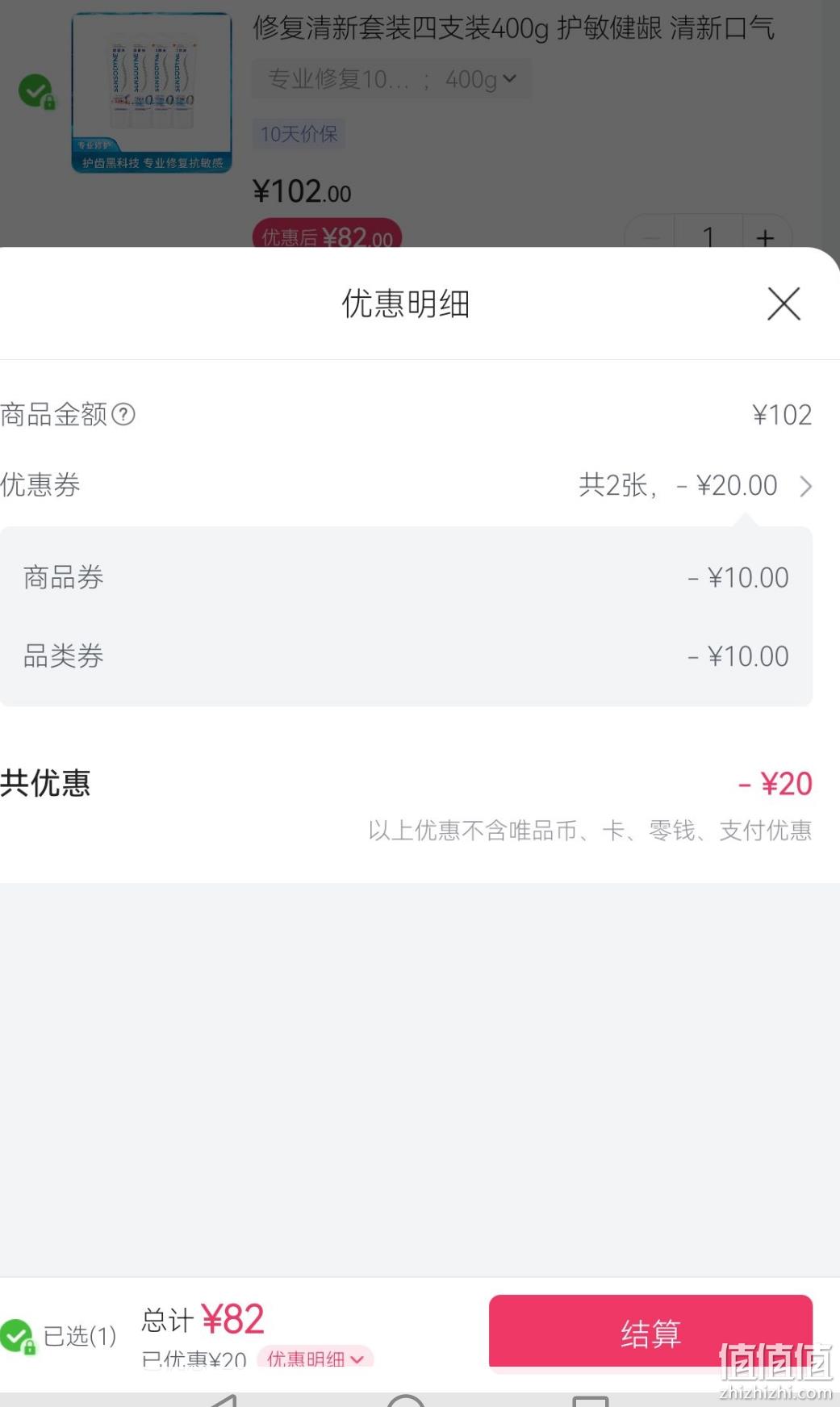Open the 专业修复 400g variant dropdown

click(x=392, y=79)
